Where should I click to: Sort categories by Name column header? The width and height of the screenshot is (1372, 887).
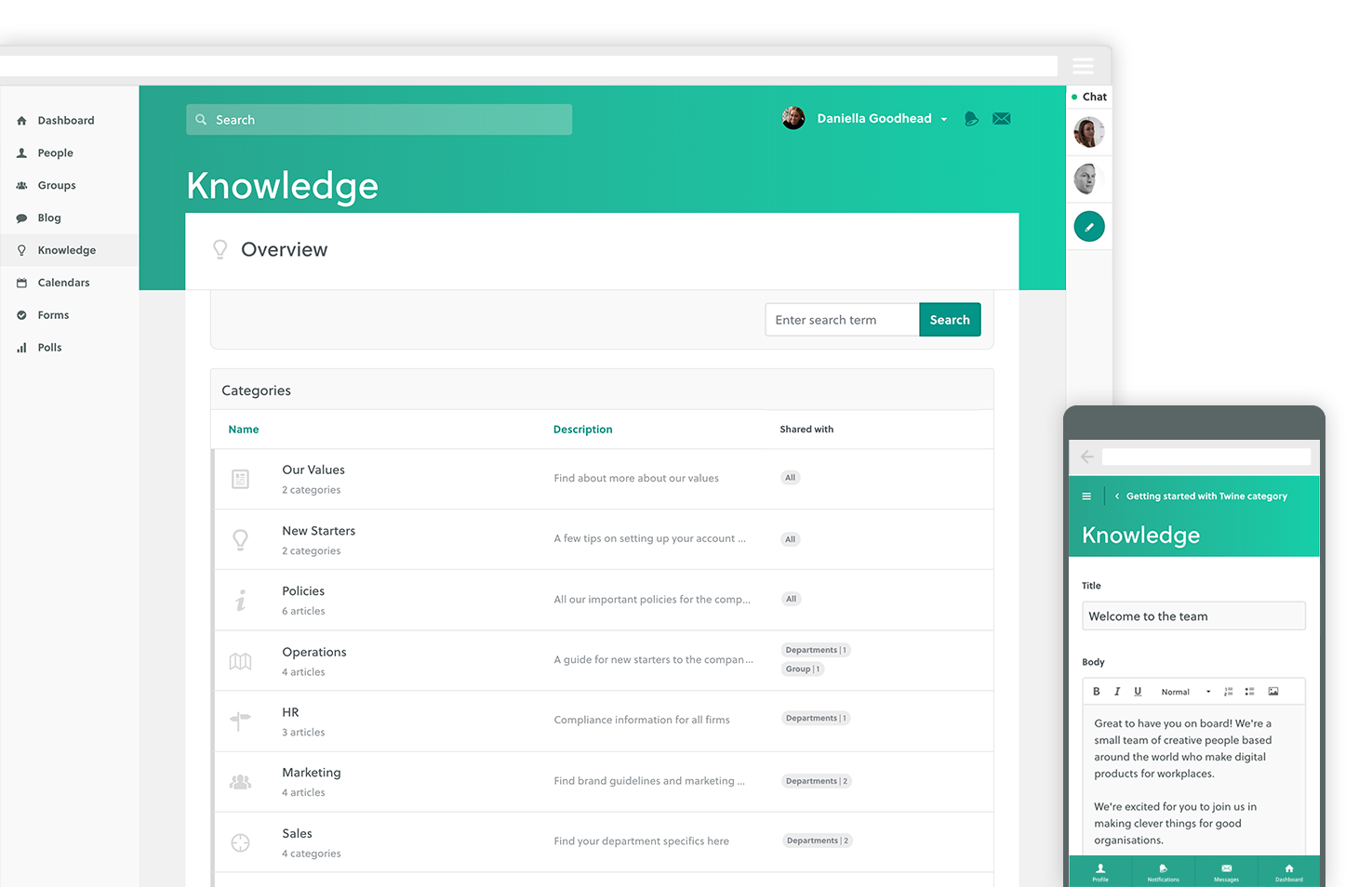pos(244,430)
